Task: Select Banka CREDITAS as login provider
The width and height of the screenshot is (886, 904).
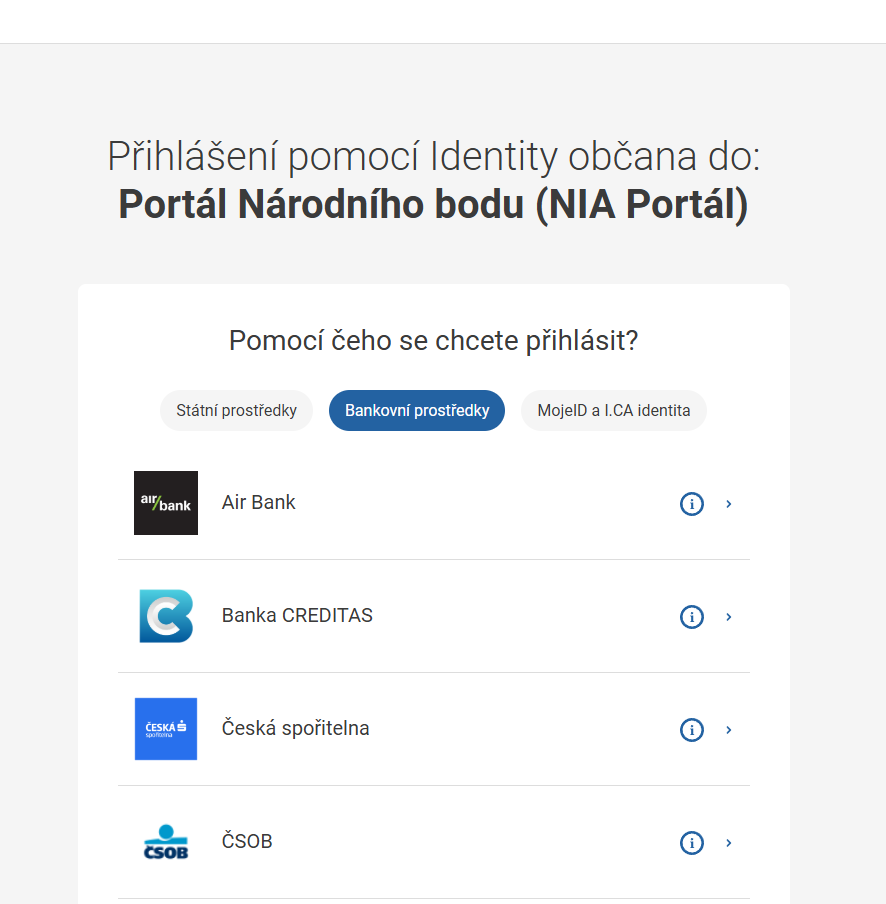Action: tap(295, 616)
